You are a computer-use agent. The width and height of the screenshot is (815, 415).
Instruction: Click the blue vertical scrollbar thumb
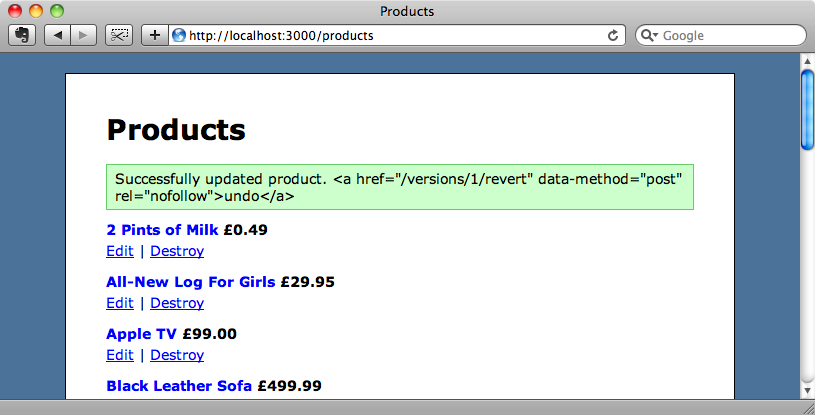[807, 110]
